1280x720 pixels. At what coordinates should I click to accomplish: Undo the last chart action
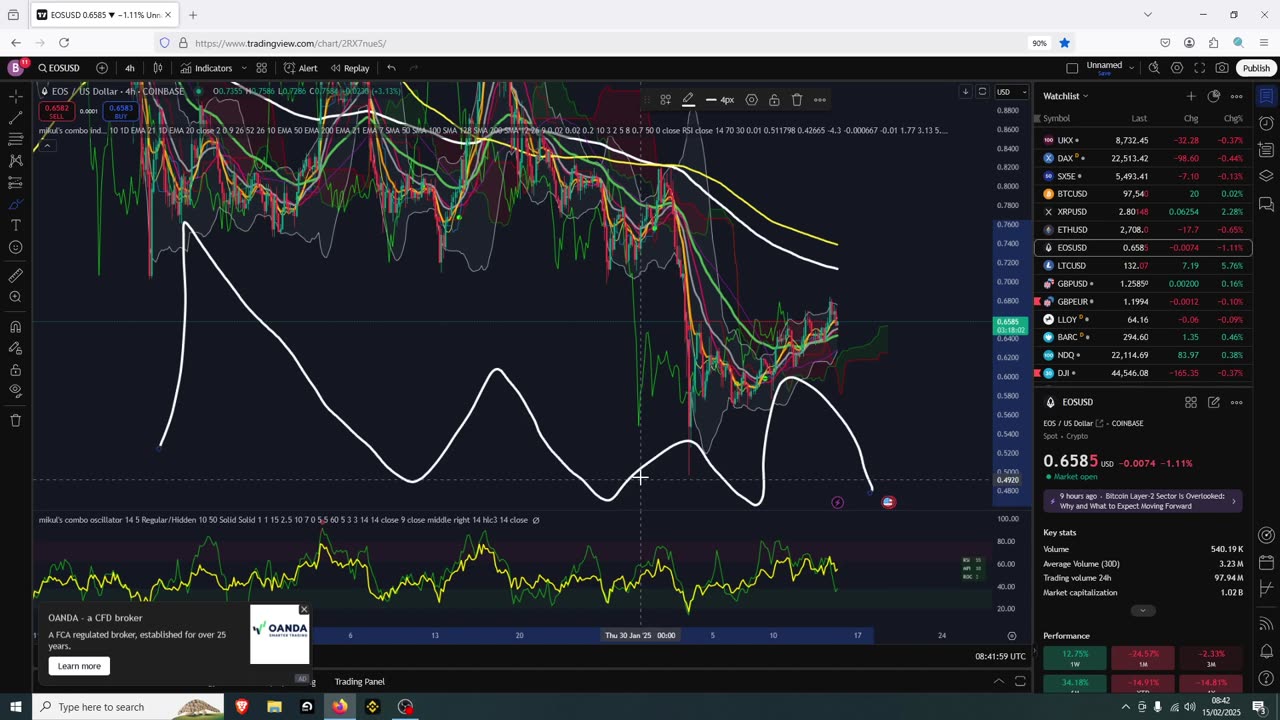pyautogui.click(x=391, y=68)
